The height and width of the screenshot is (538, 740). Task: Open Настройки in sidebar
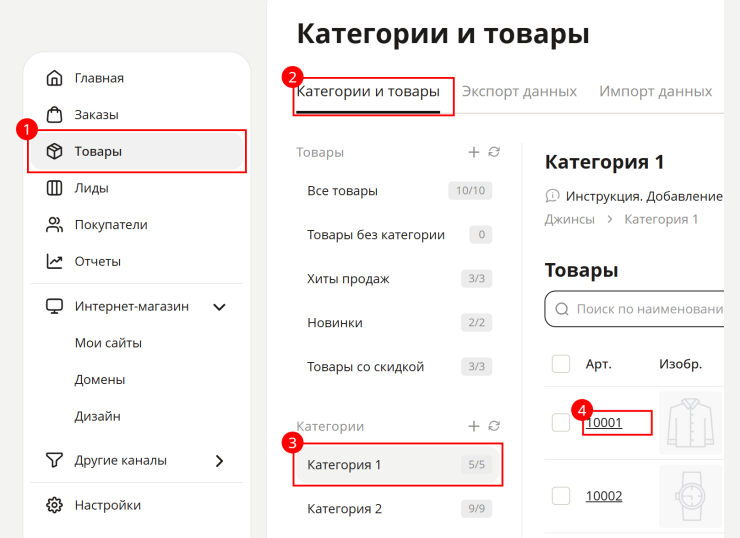tap(137, 505)
